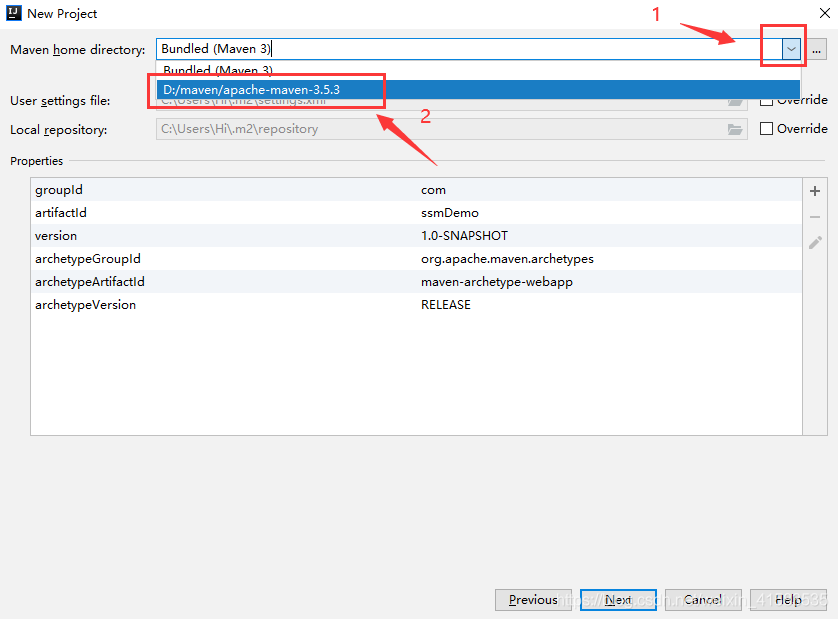Select the archetypeVersion property name
The image size is (838, 619).
tap(86, 305)
